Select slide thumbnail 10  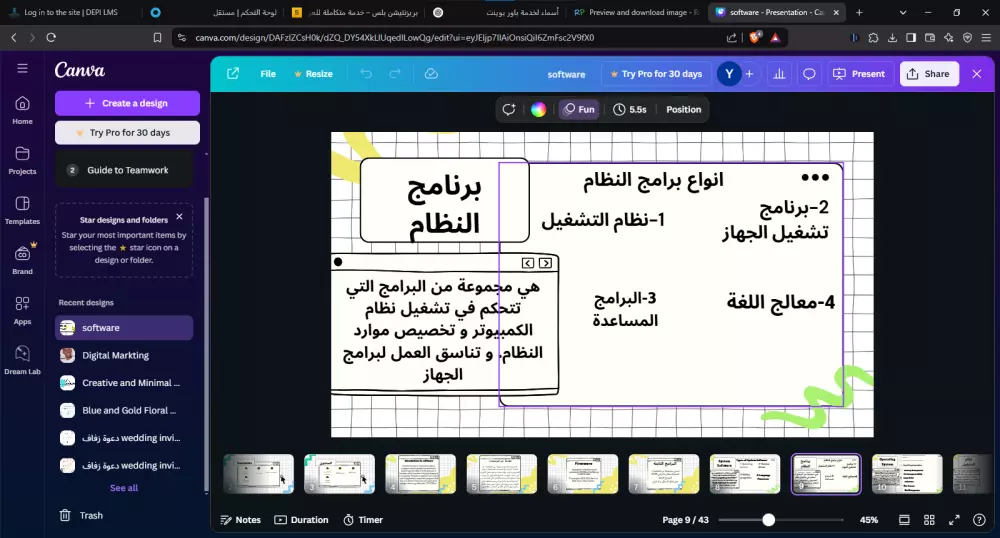coord(906,474)
